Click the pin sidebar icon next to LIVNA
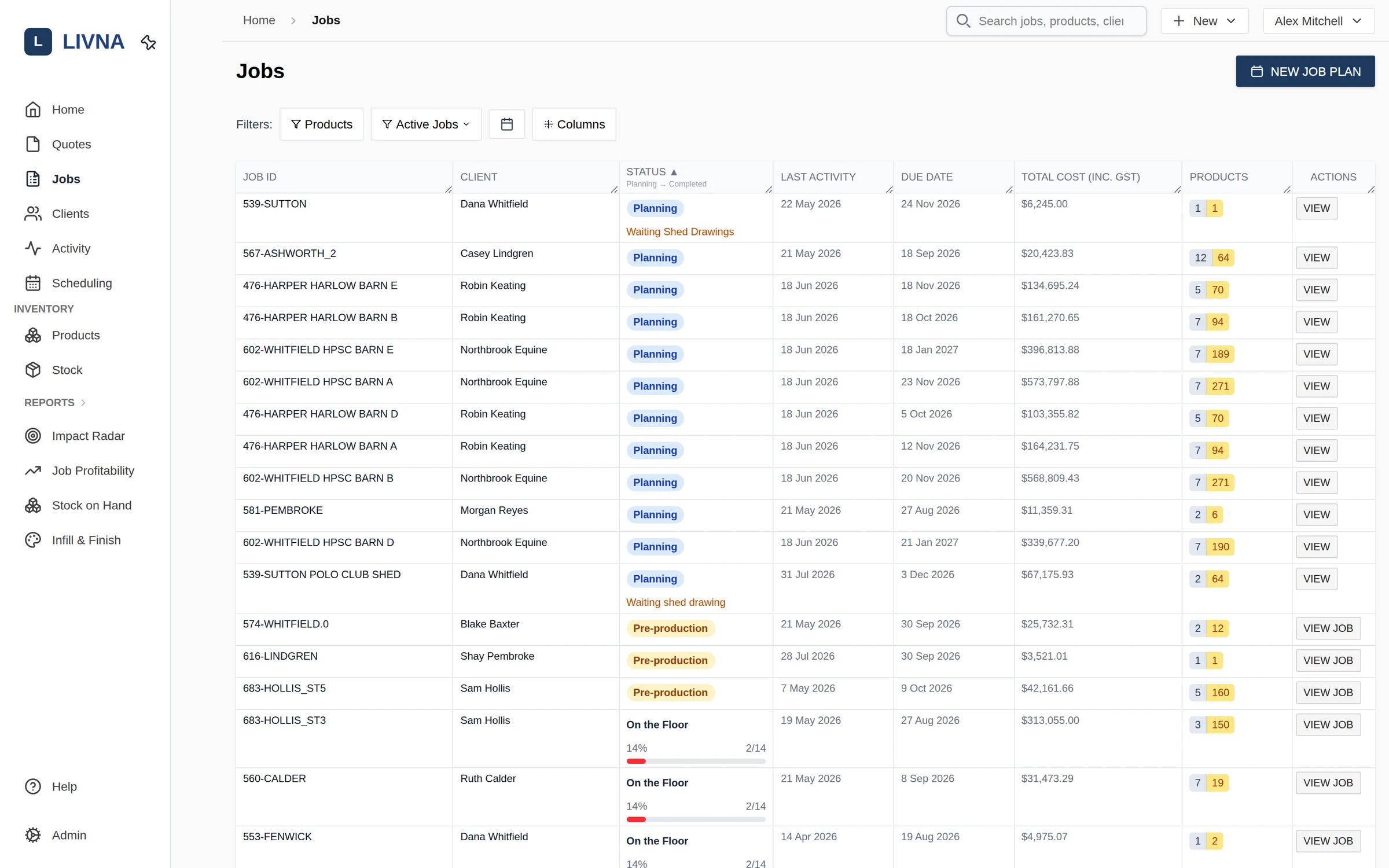1389x868 pixels. click(x=149, y=42)
